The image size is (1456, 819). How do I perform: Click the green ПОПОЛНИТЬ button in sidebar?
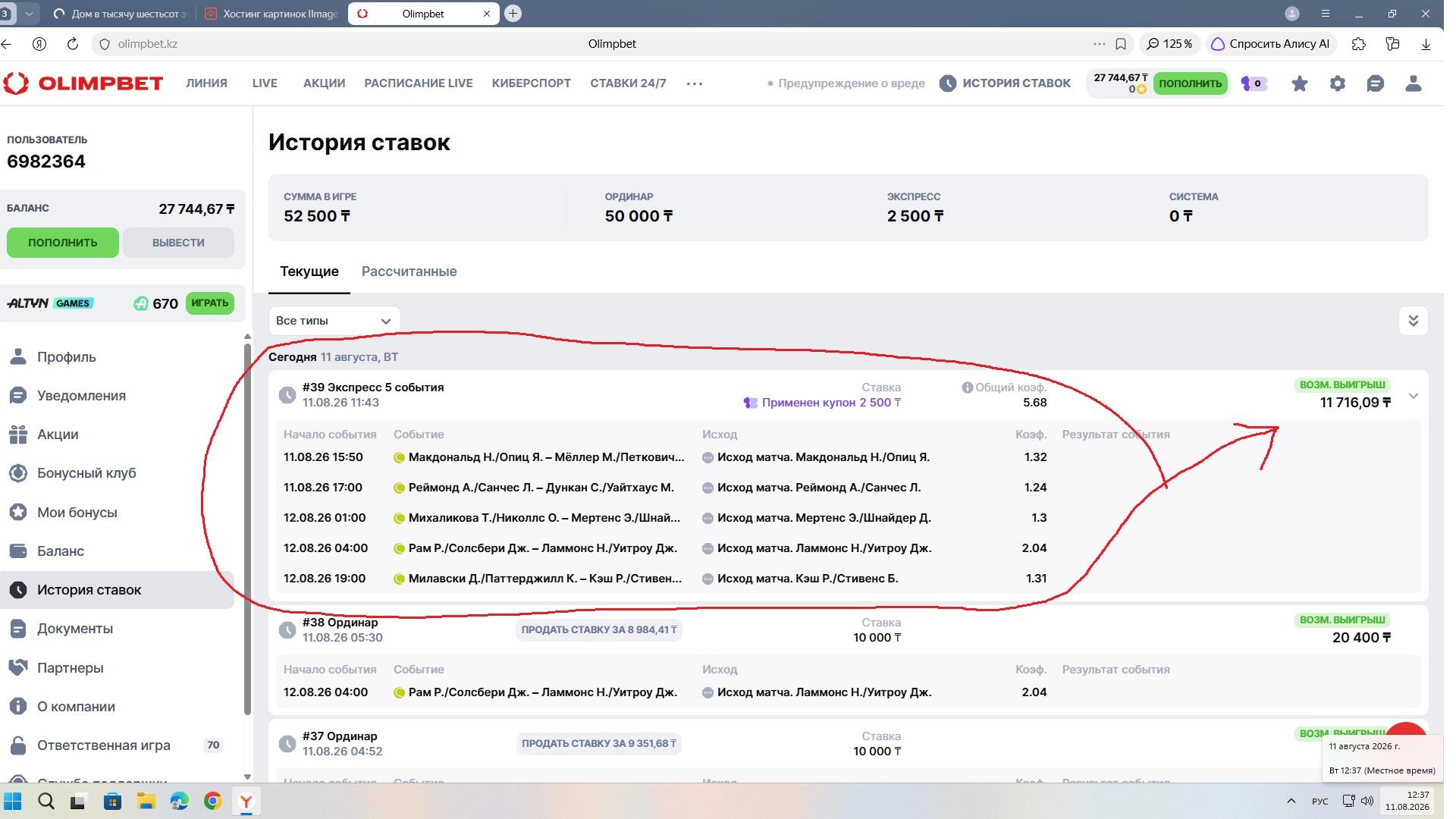63,243
